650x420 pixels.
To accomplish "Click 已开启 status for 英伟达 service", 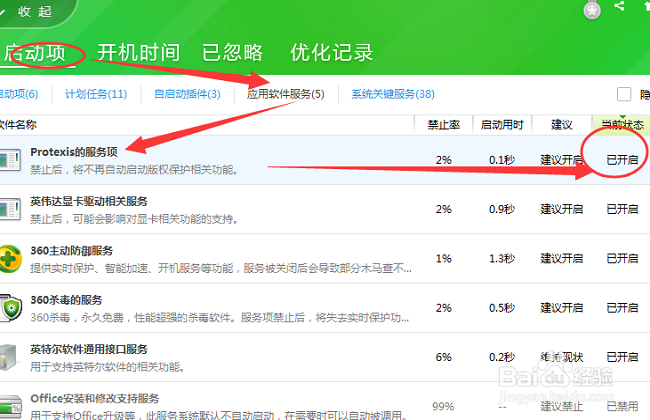I will pyautogui.click(x=622, y=209).
